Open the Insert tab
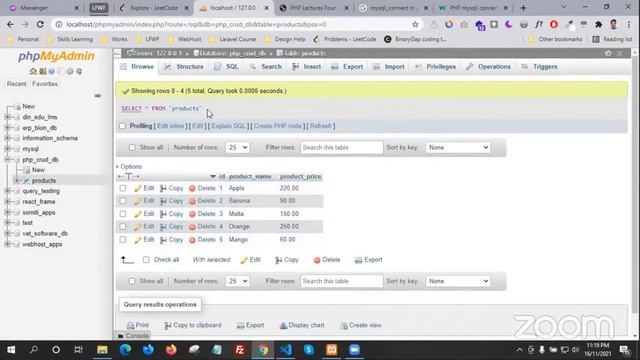The height and width of the screenshot is (360, 640). coord(307,67)
